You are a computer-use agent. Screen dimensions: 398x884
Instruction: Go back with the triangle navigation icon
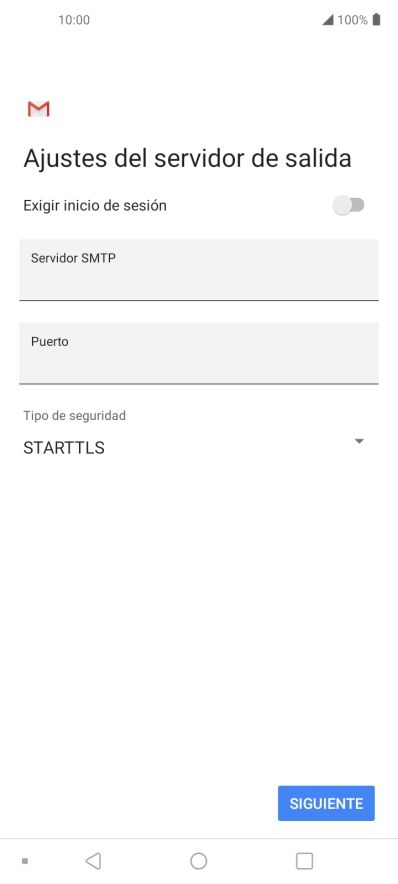[x=93, y=861]
